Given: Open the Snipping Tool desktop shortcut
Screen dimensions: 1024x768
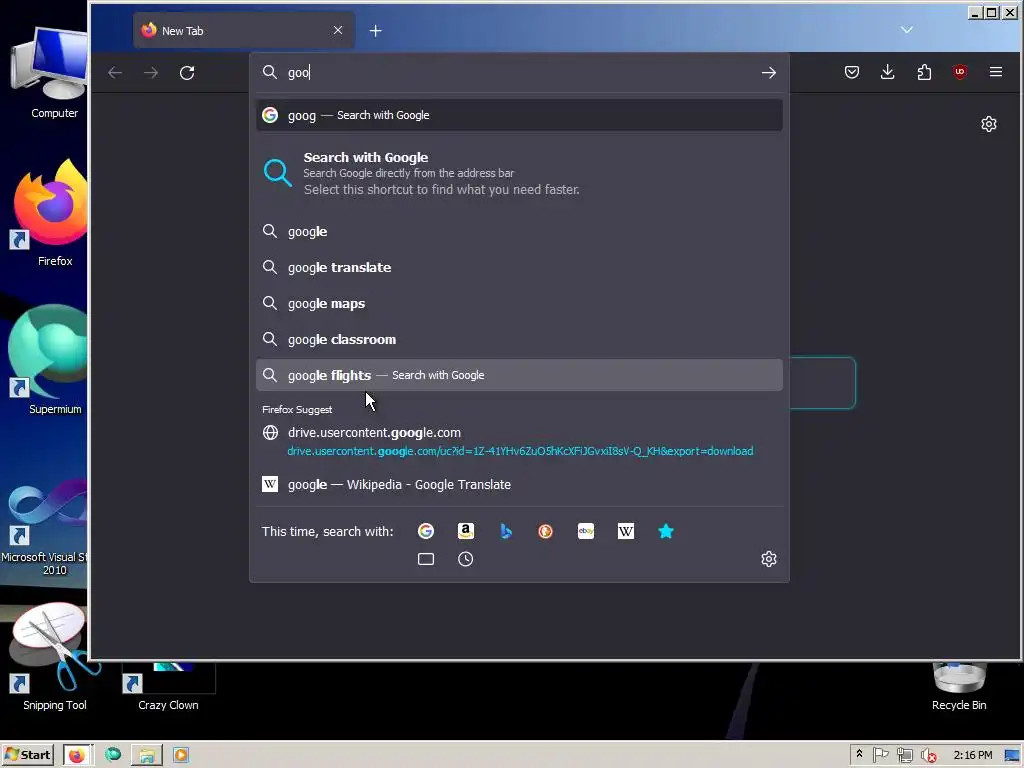Looking at the screenshot, I should pyautogui.click(x=54, y=656).
